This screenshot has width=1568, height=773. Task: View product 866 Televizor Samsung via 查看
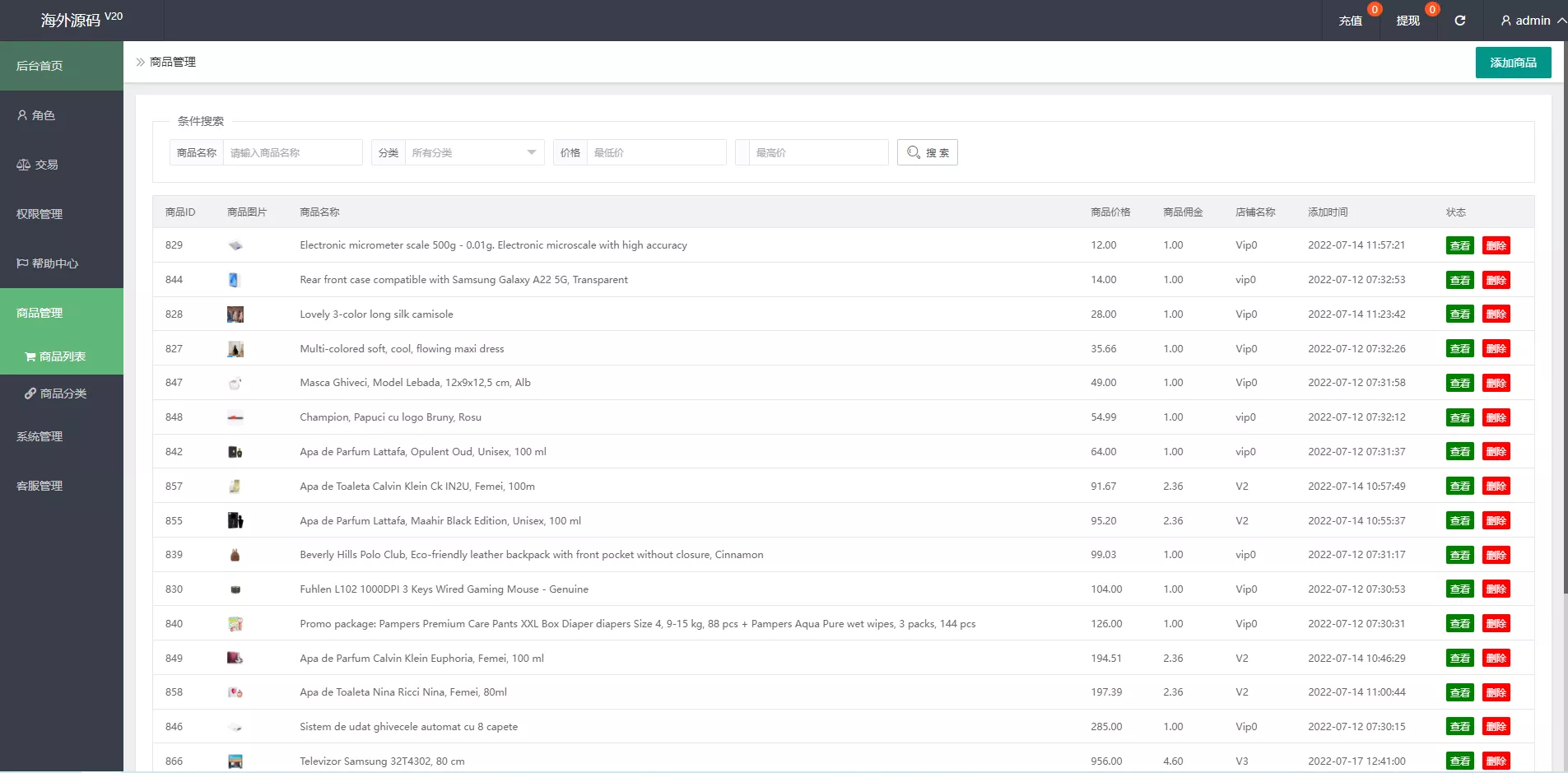click(x=1459, y=761)
